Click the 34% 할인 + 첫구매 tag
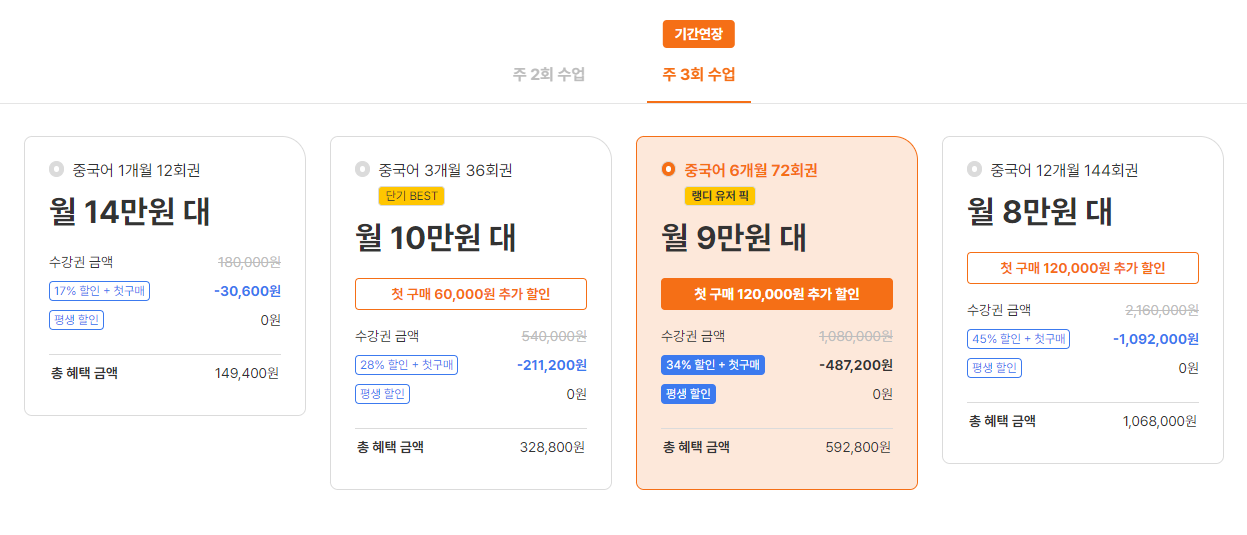Screen dimensions: 1247x535 click(712, 365)
